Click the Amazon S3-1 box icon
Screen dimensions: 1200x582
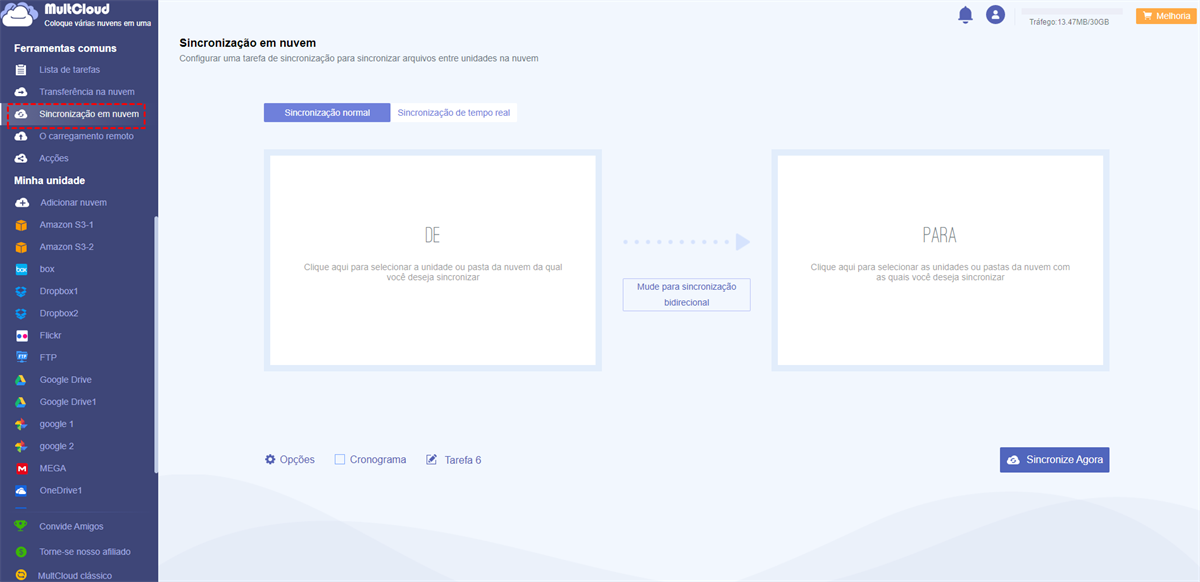click(x=21, y=225)
